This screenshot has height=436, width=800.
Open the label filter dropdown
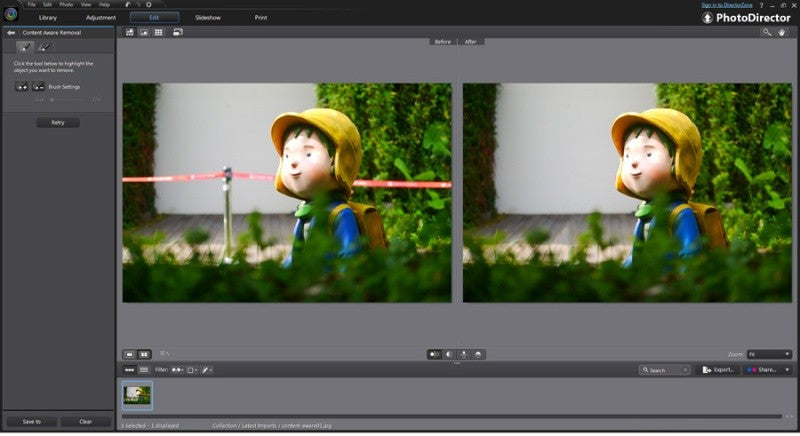click(192, 370)
